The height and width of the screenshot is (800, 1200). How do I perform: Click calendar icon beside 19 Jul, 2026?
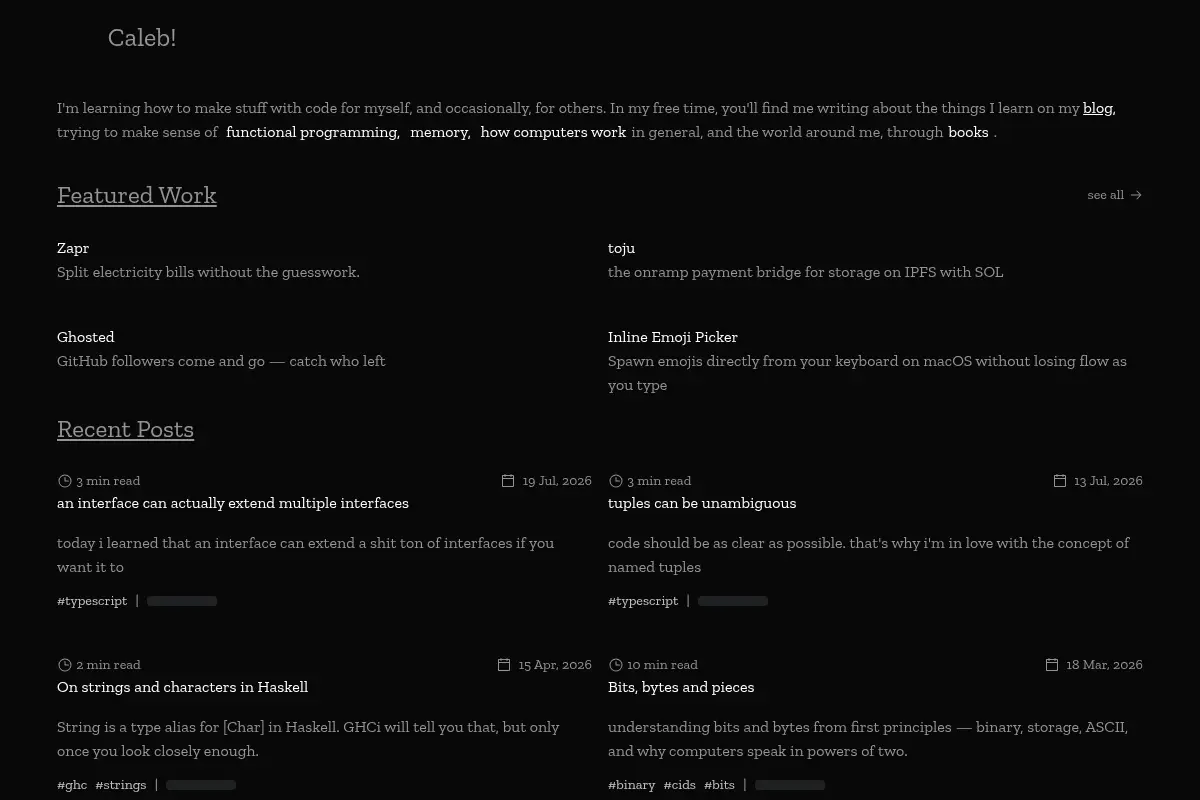tap(508, 481)
